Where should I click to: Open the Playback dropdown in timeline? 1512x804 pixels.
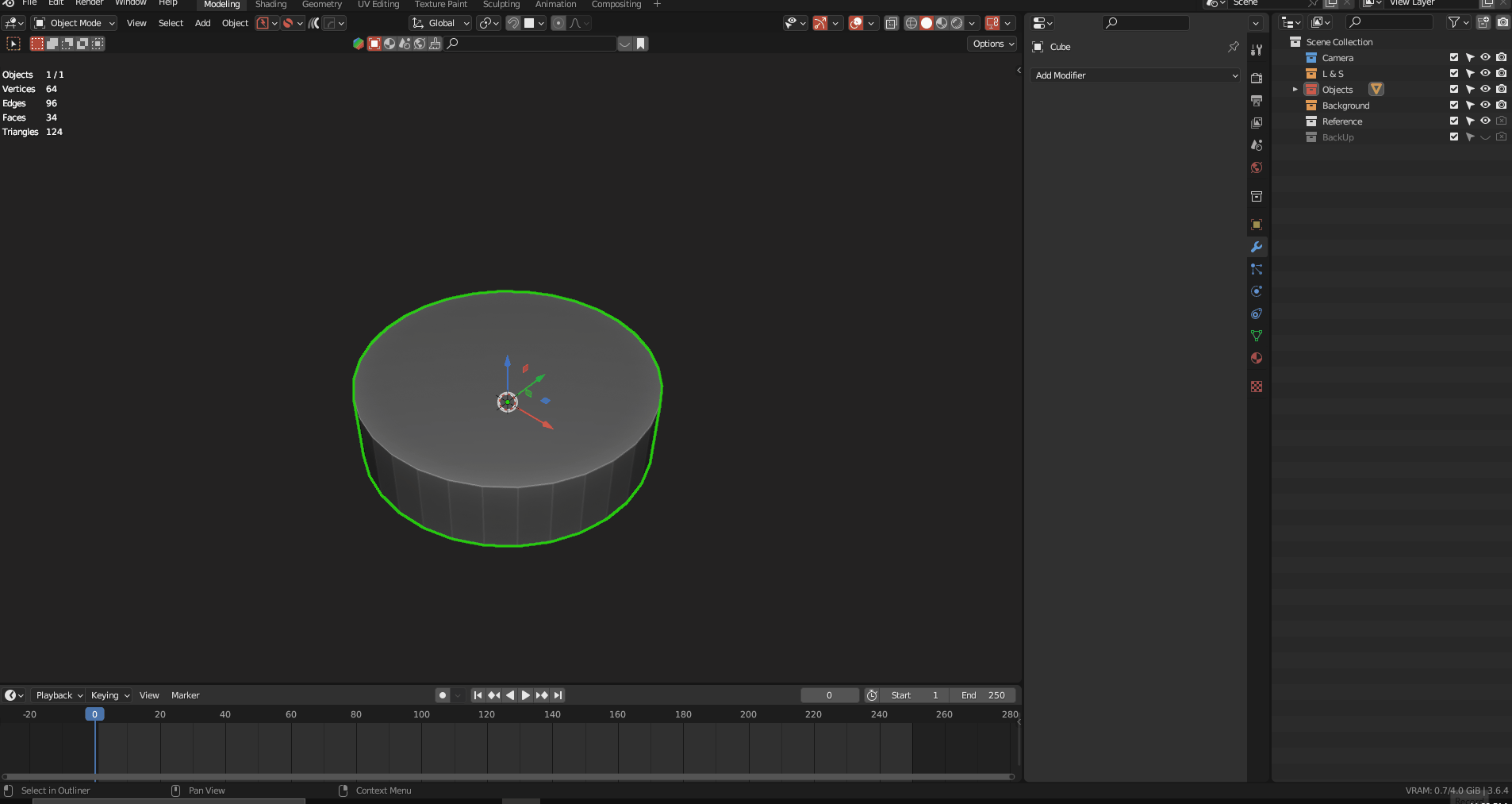[59, 695]
